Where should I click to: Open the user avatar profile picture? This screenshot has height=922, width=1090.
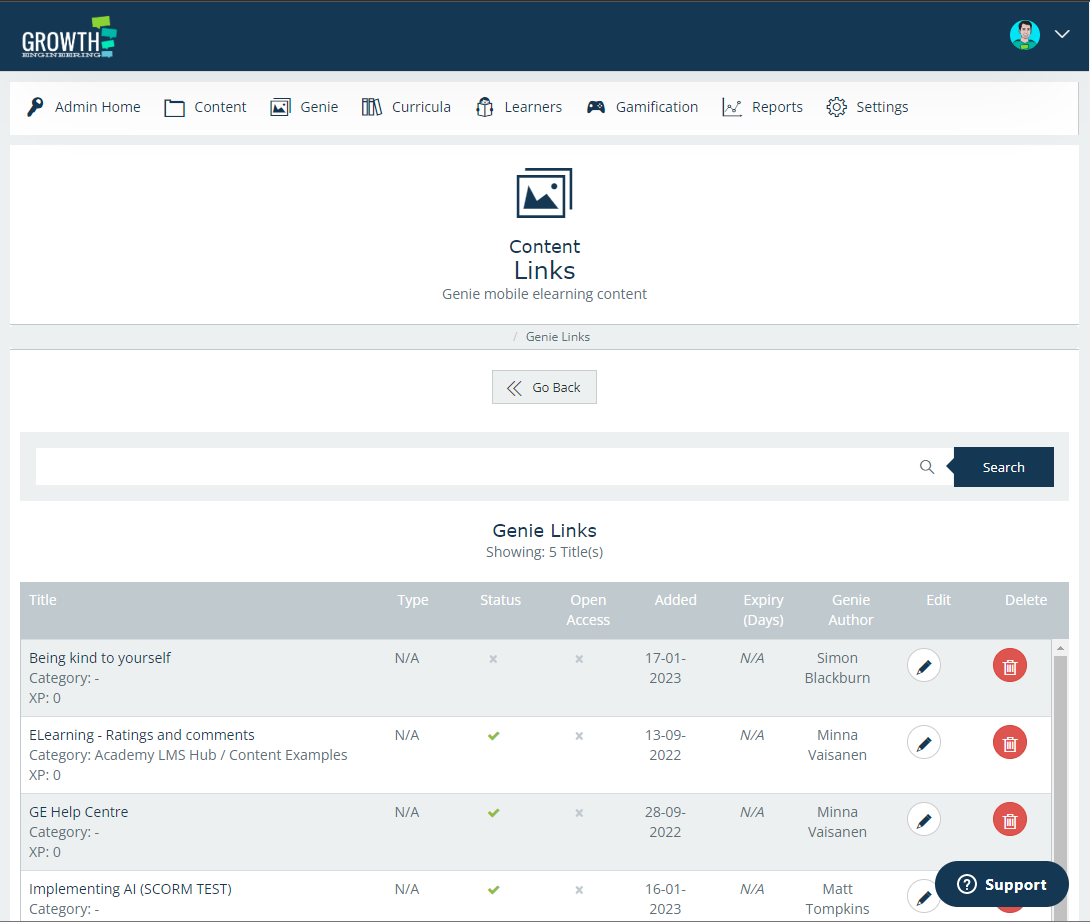[x=1025, y=35]
